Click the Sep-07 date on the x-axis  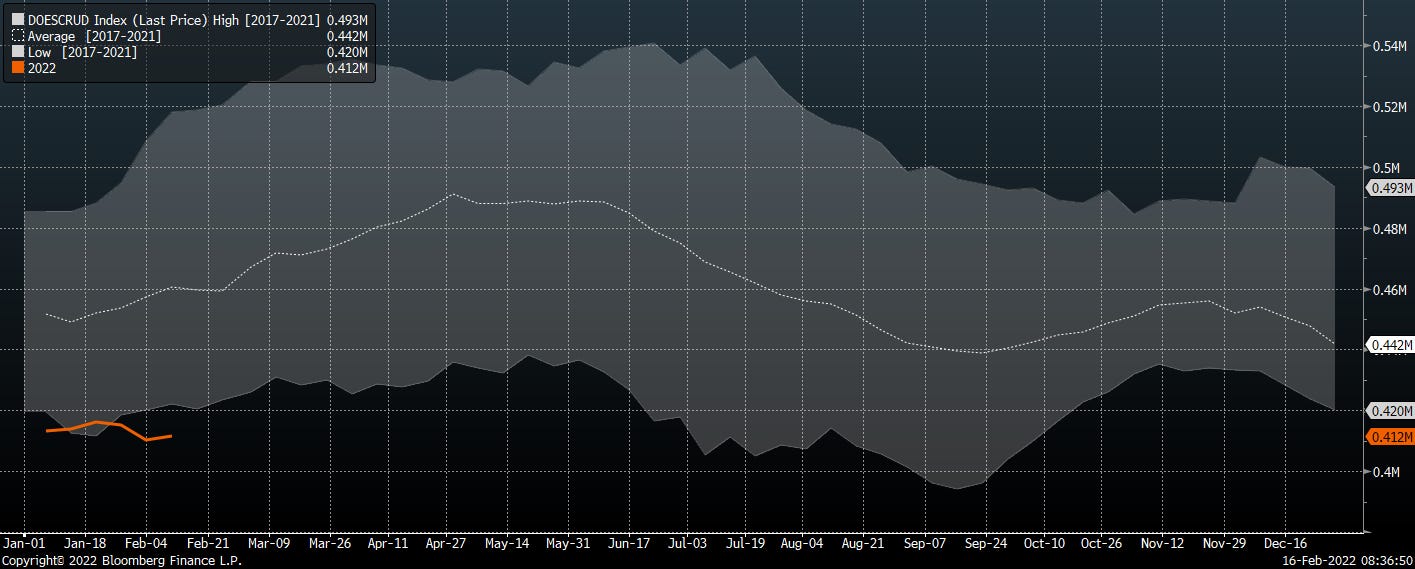925,543
